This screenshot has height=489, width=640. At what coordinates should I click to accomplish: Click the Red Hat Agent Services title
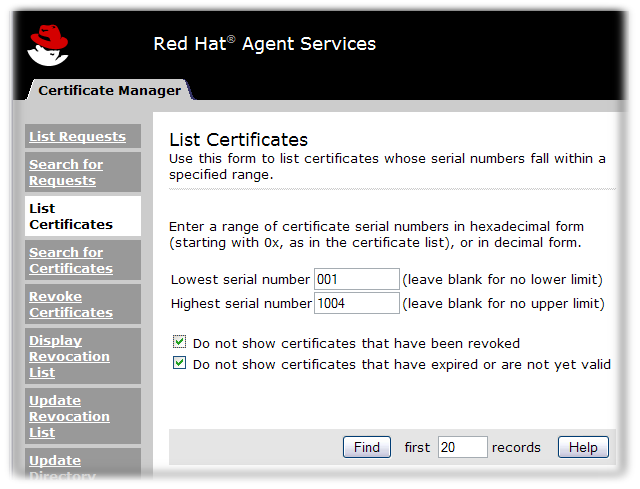tap(264, 44)
